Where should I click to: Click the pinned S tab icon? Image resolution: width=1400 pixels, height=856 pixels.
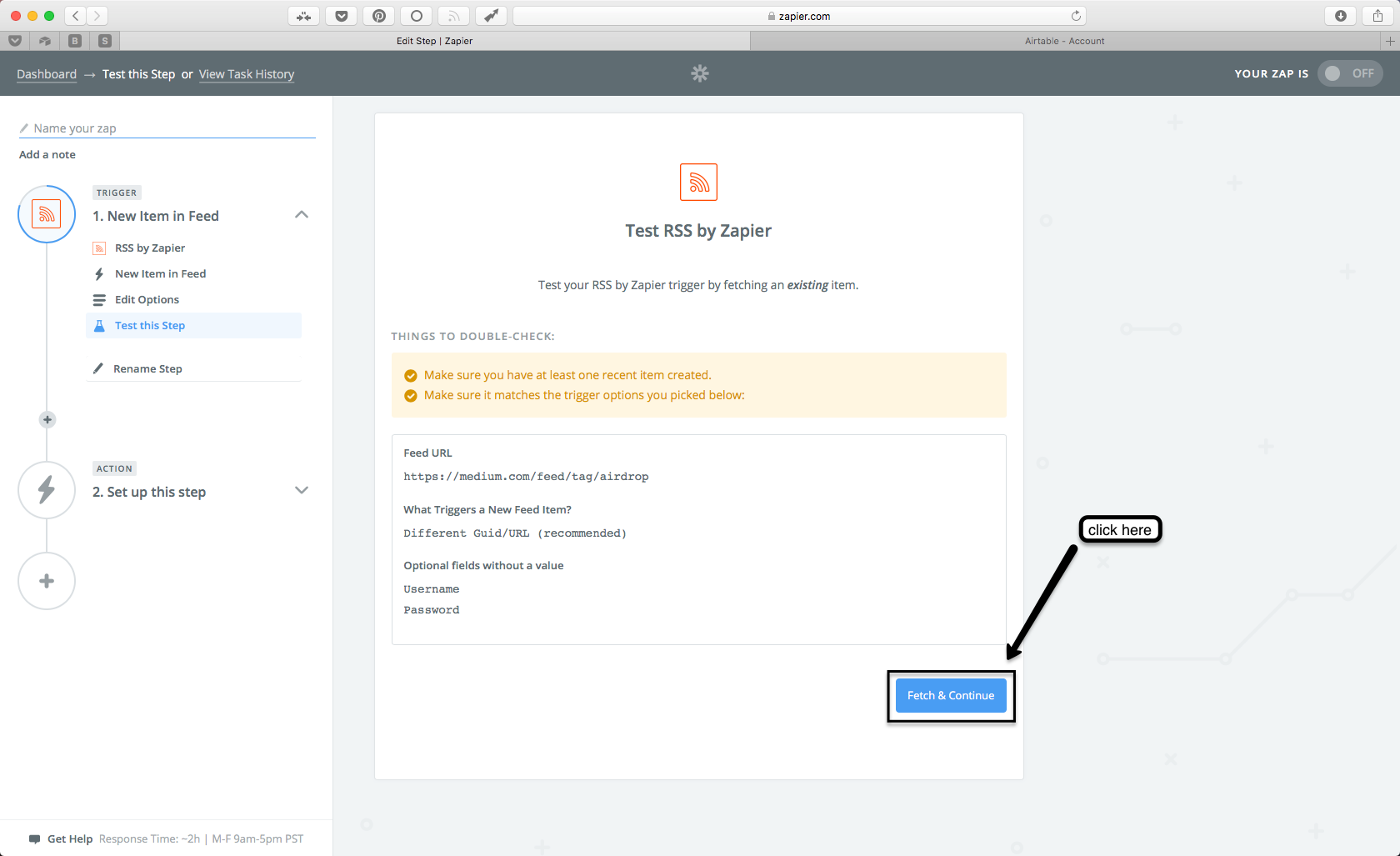105,41
